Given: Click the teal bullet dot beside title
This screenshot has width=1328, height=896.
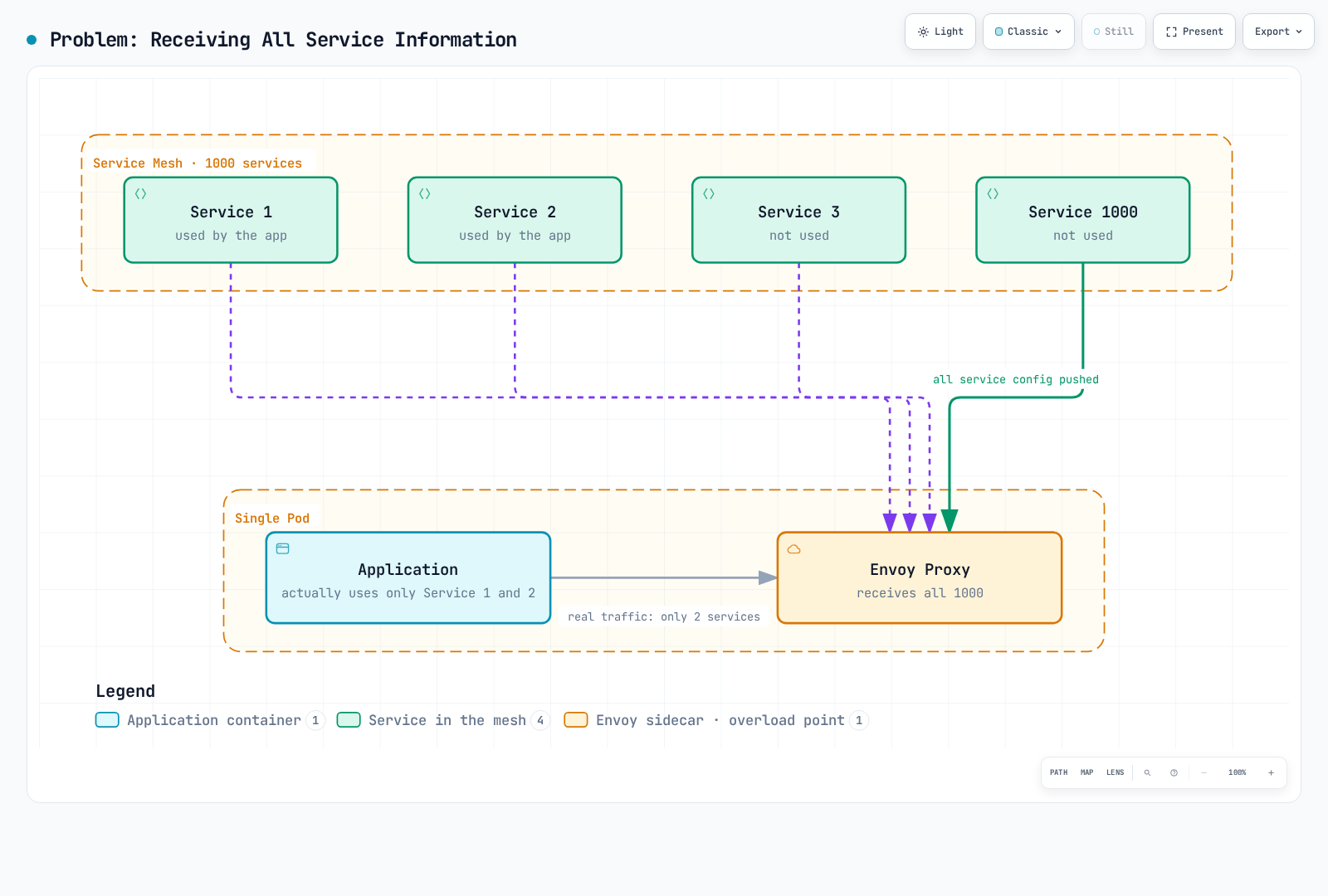Looking at the screenshot, I should (x=32, y=40).
